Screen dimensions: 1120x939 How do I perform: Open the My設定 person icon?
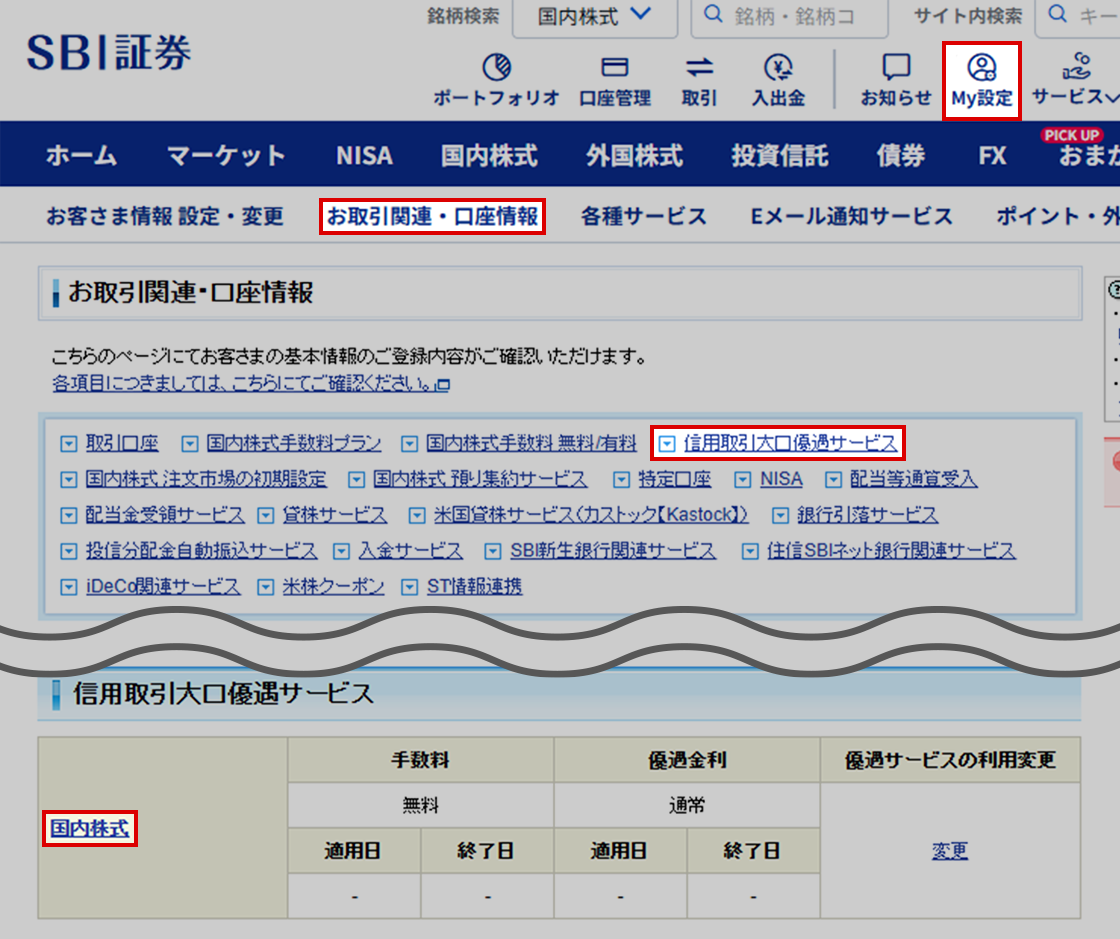981,68
